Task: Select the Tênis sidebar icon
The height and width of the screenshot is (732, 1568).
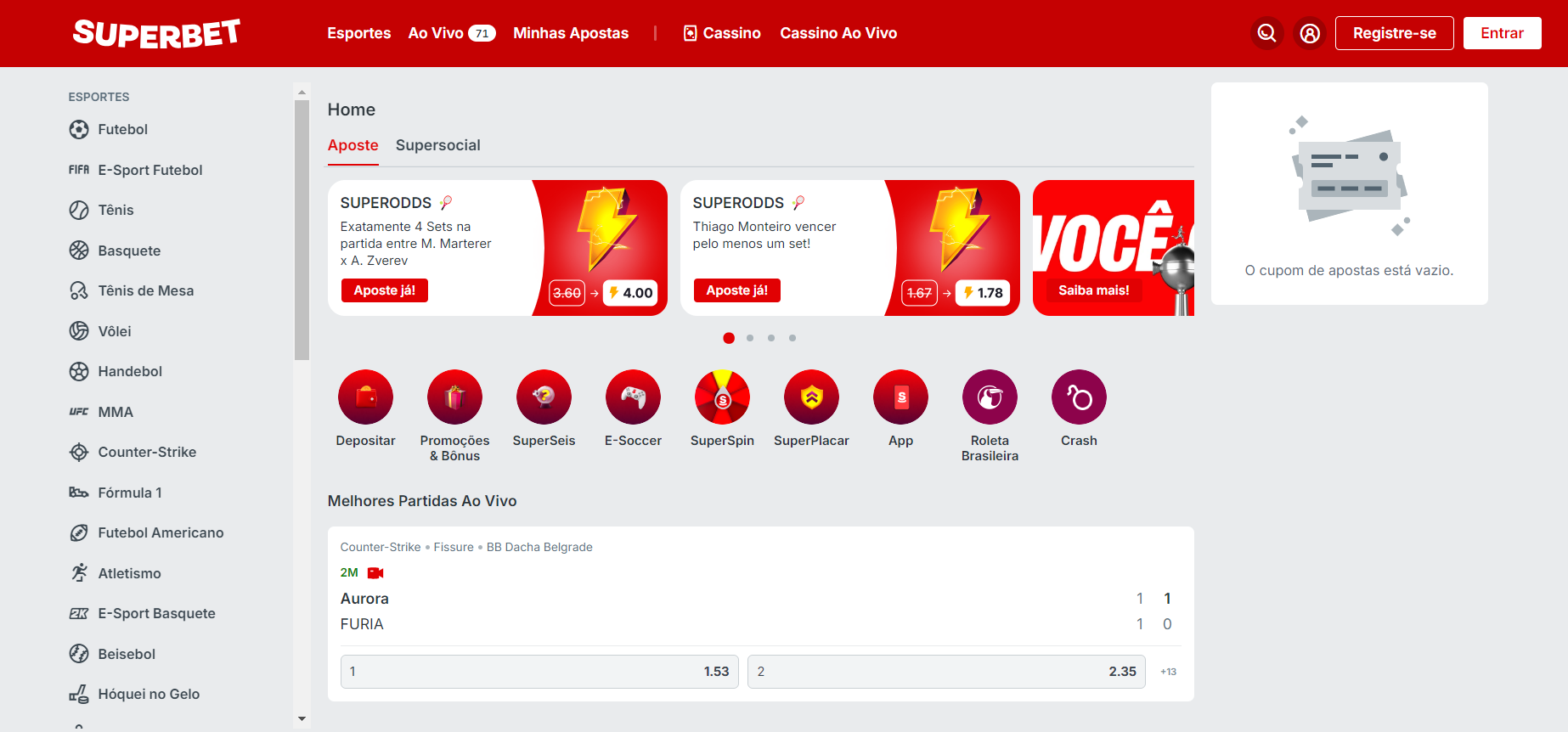Action: pyautogui.click(x=79, y=210)
